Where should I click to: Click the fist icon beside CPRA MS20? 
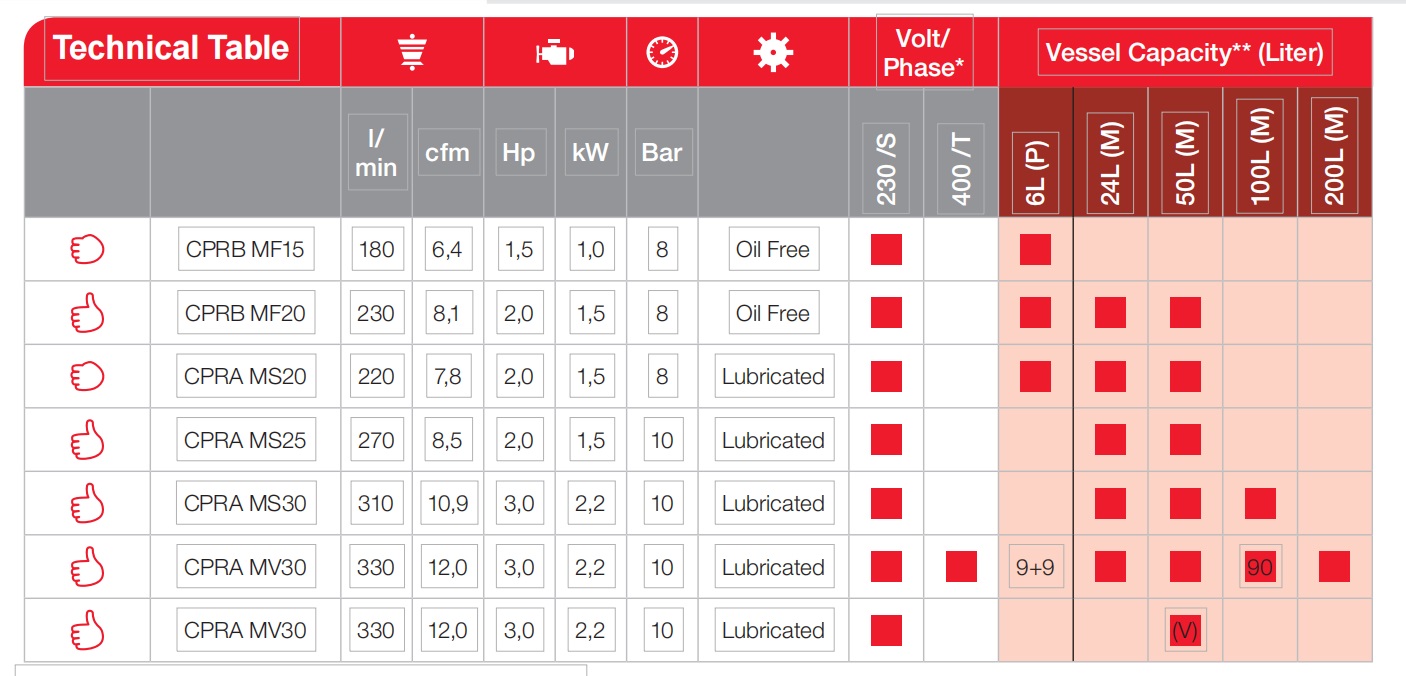[x=87, y=377]
